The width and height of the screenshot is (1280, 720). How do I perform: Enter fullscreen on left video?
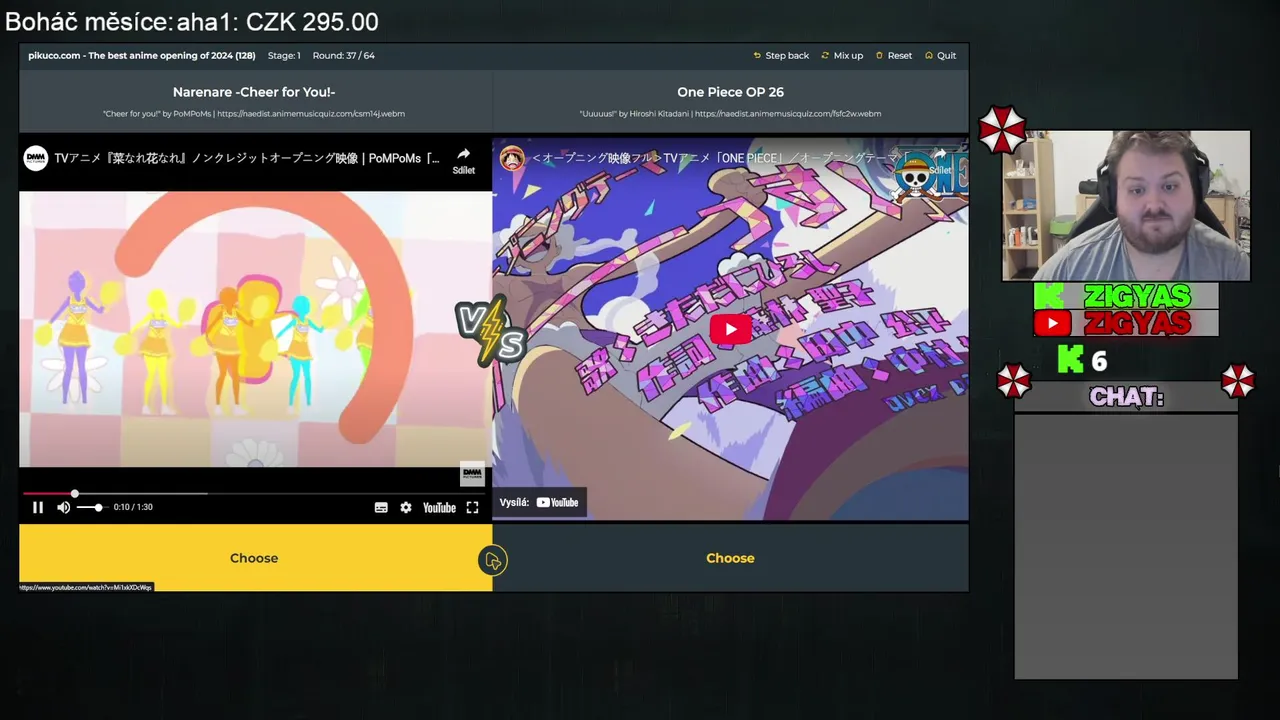472,507
